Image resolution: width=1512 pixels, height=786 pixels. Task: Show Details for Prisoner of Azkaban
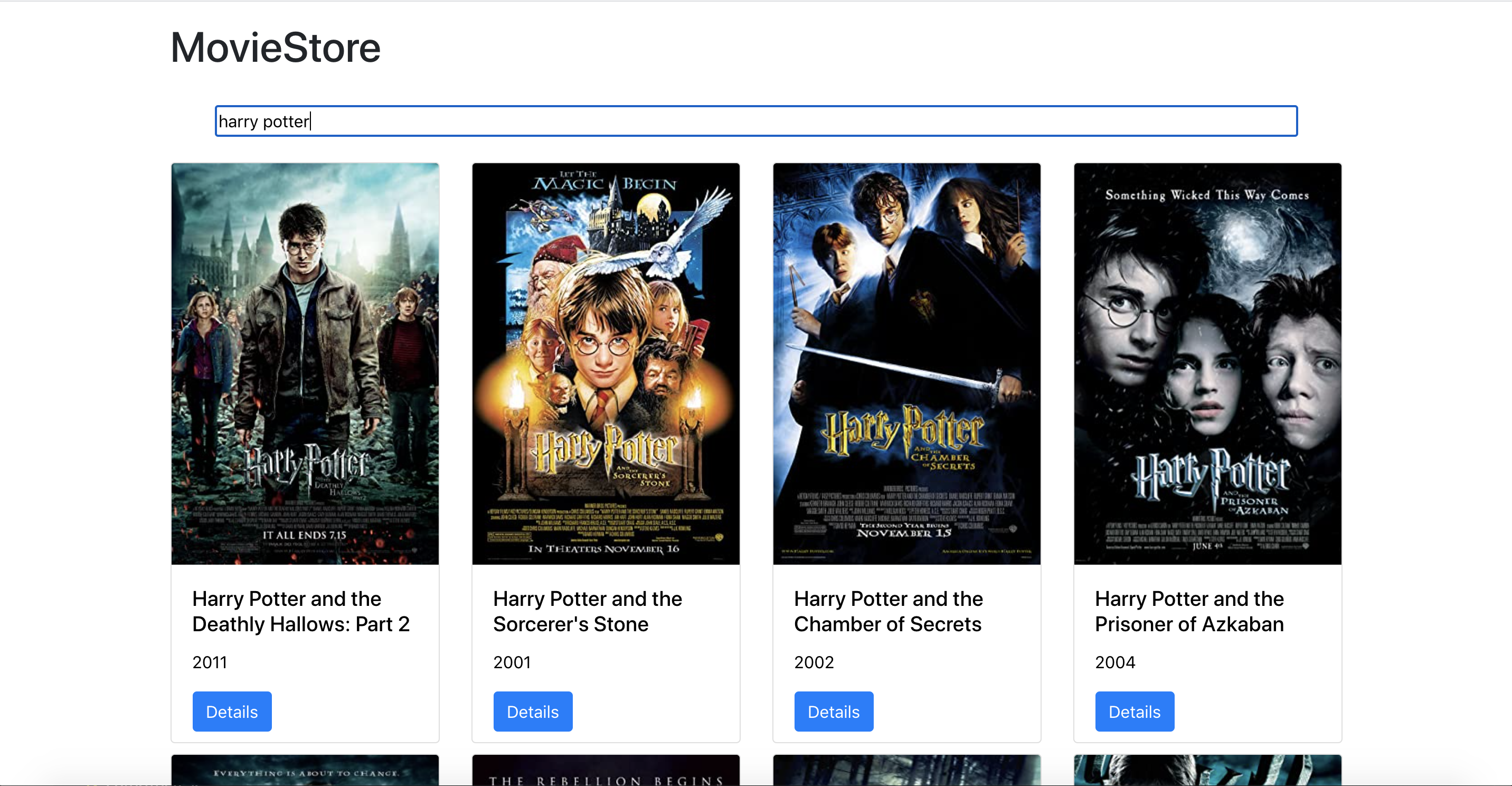click(1135, 712)
